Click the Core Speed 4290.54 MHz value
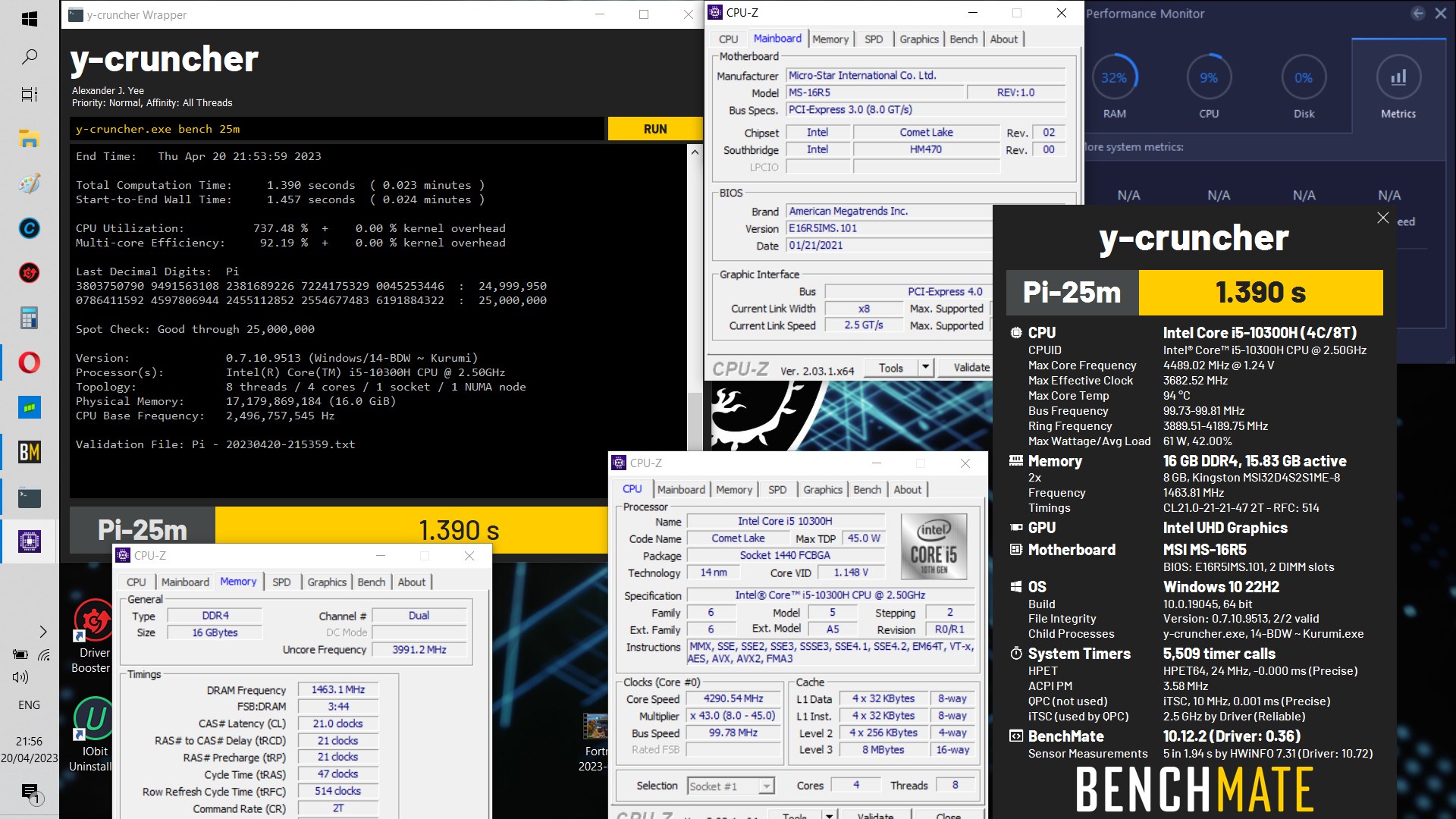This screenshot has width=1456, height=819. [733, 698]
